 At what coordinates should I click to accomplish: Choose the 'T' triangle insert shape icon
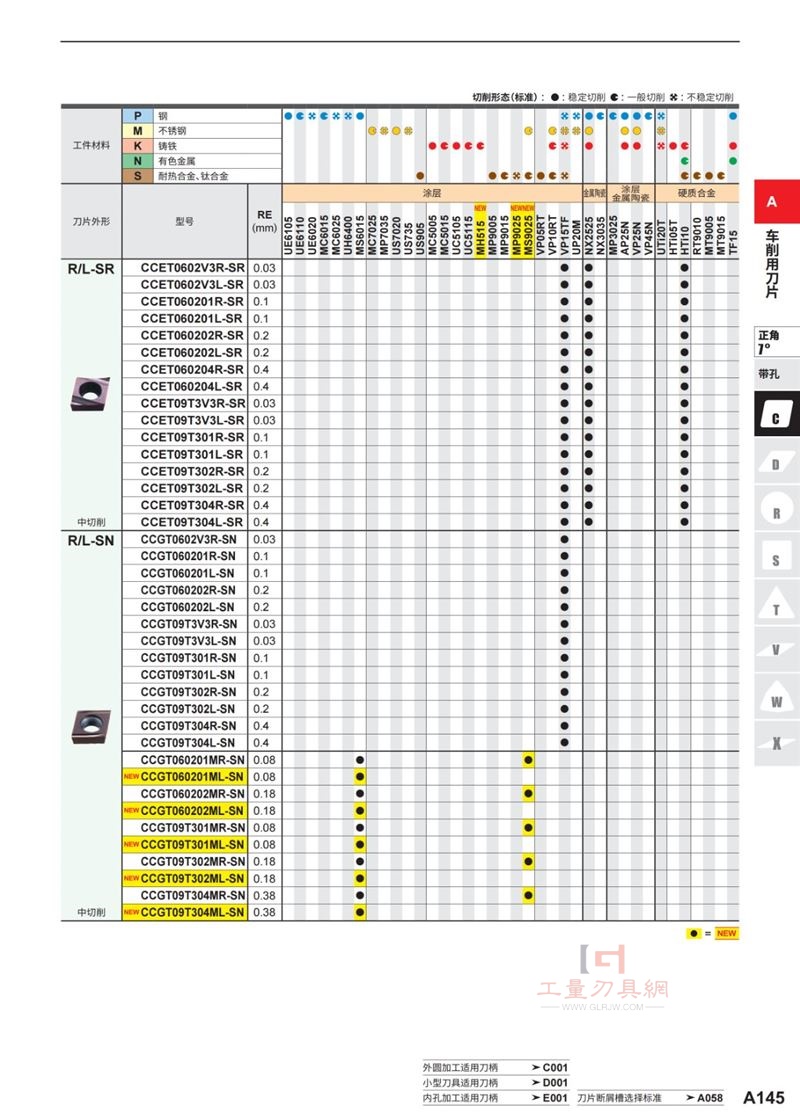tap(776, 606)
